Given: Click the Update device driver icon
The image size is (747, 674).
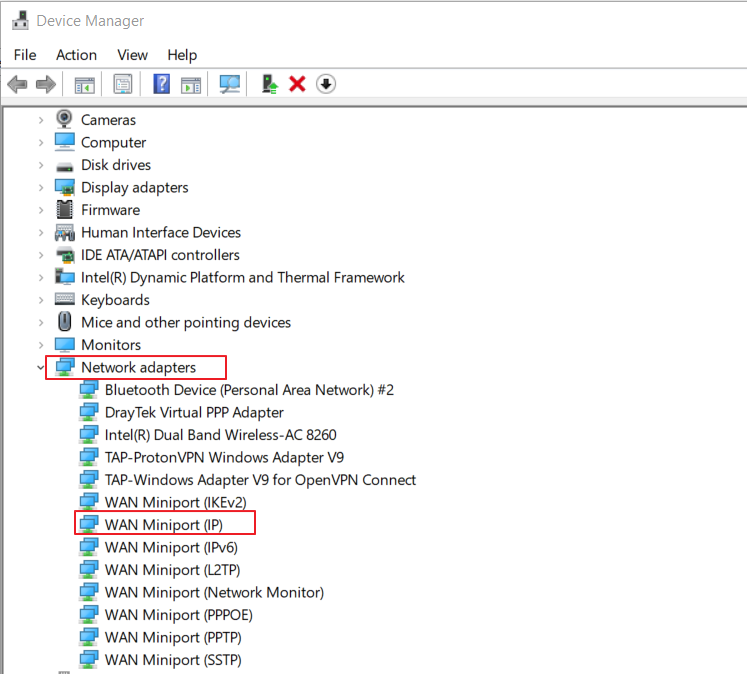Looking at the screenshot, I should 270,84.
